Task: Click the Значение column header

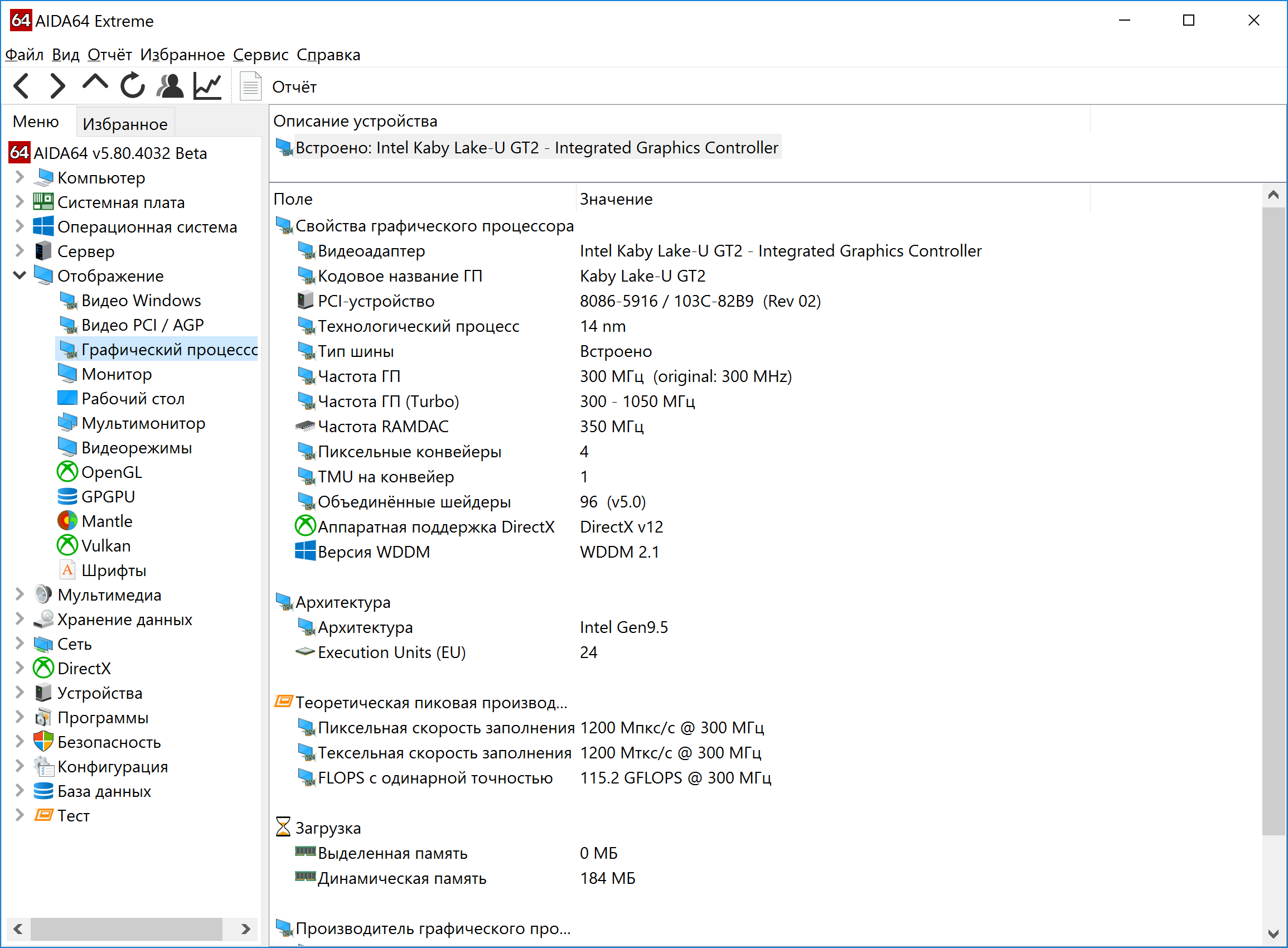Action: point(832,199)
